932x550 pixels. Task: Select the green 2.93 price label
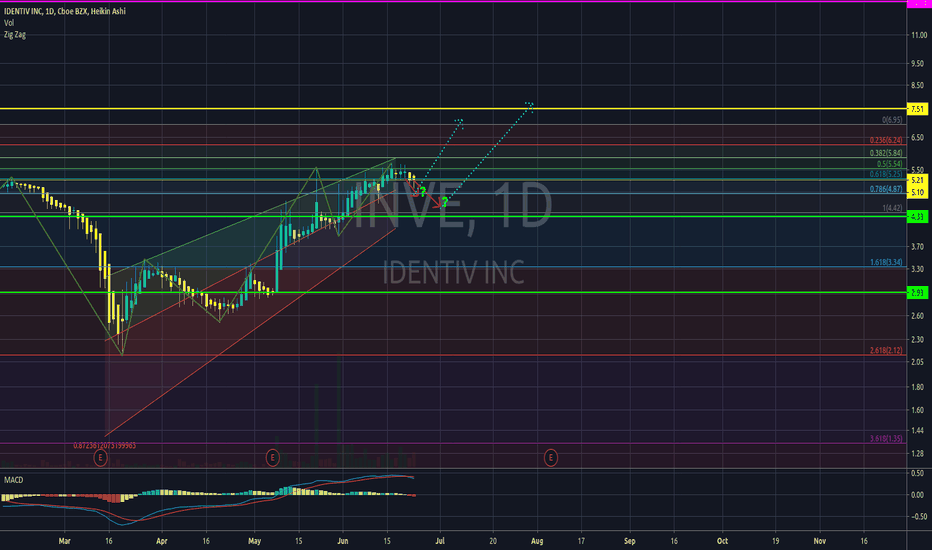918,293
